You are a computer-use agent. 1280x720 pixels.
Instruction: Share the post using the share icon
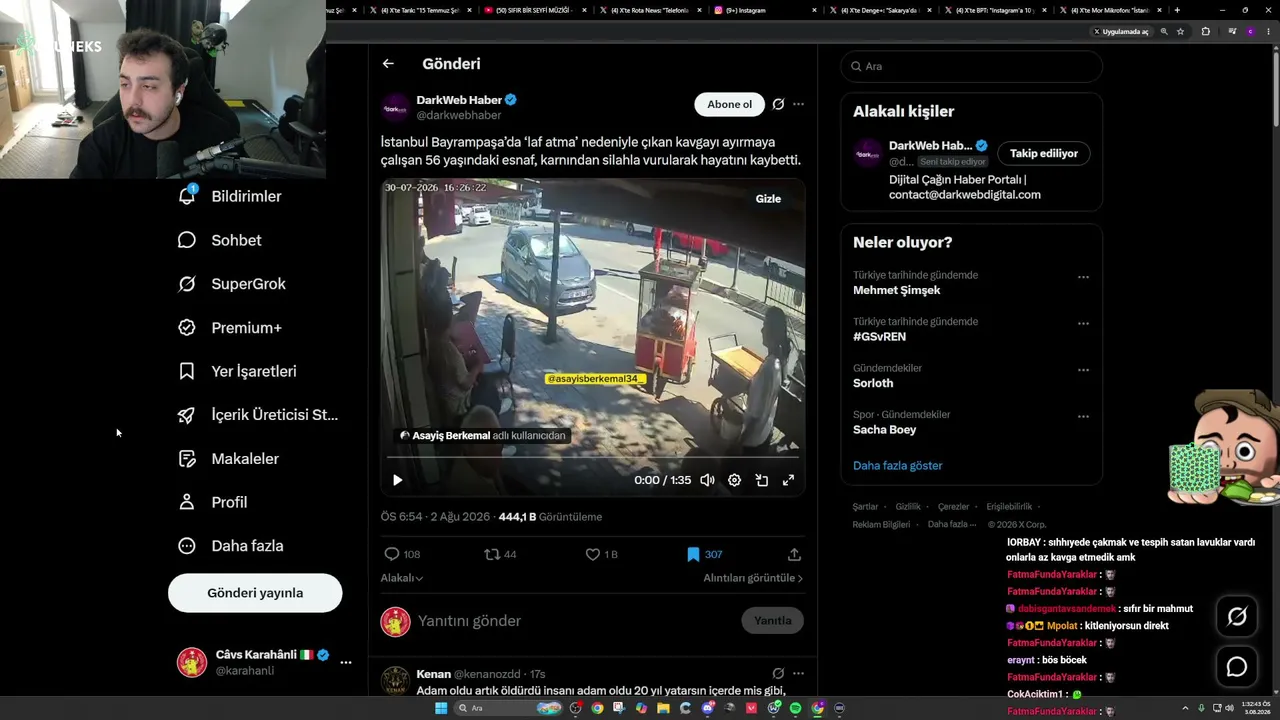tap(794, 554)
